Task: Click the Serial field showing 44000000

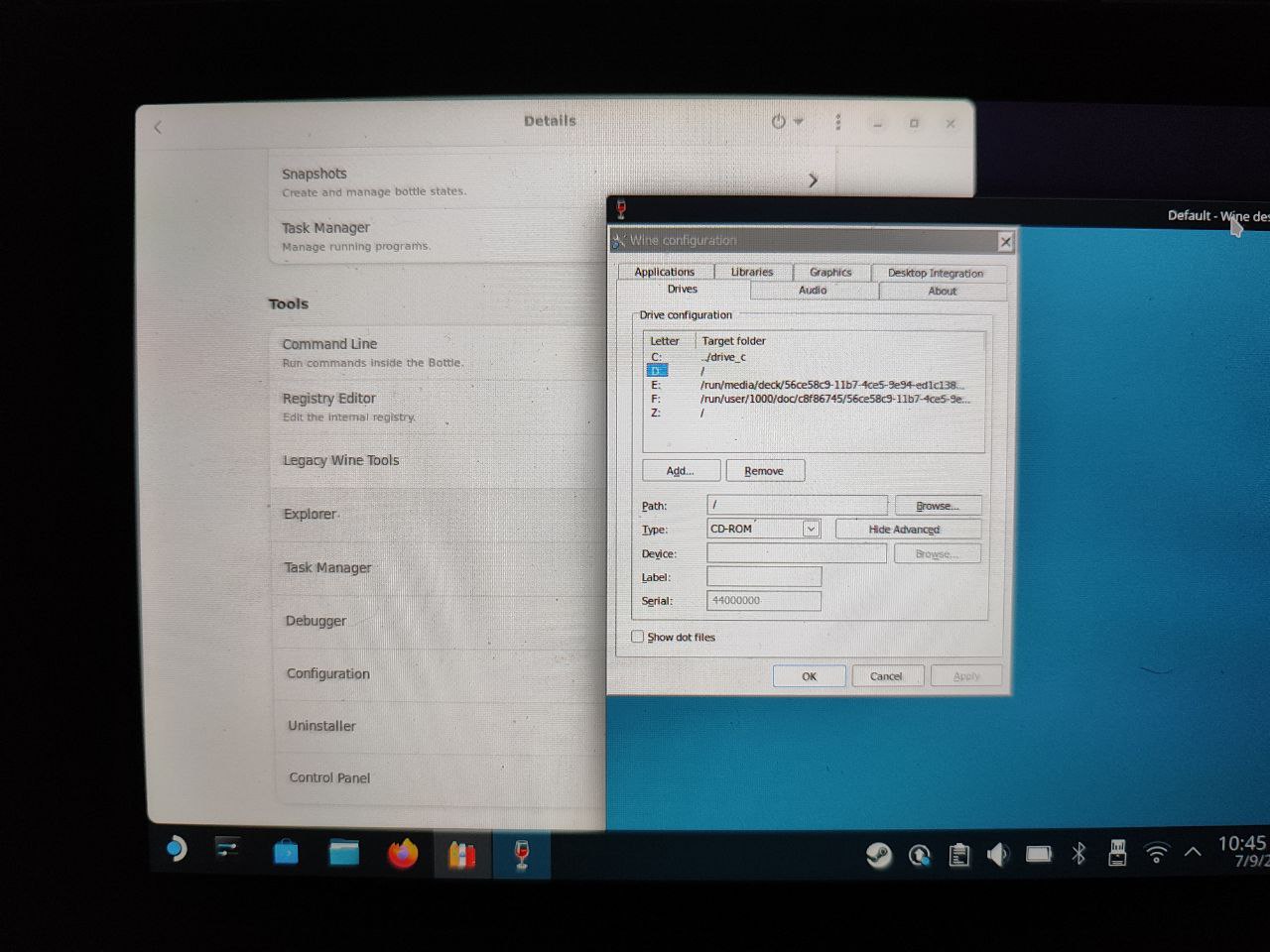Action: [x=764, y=601]
